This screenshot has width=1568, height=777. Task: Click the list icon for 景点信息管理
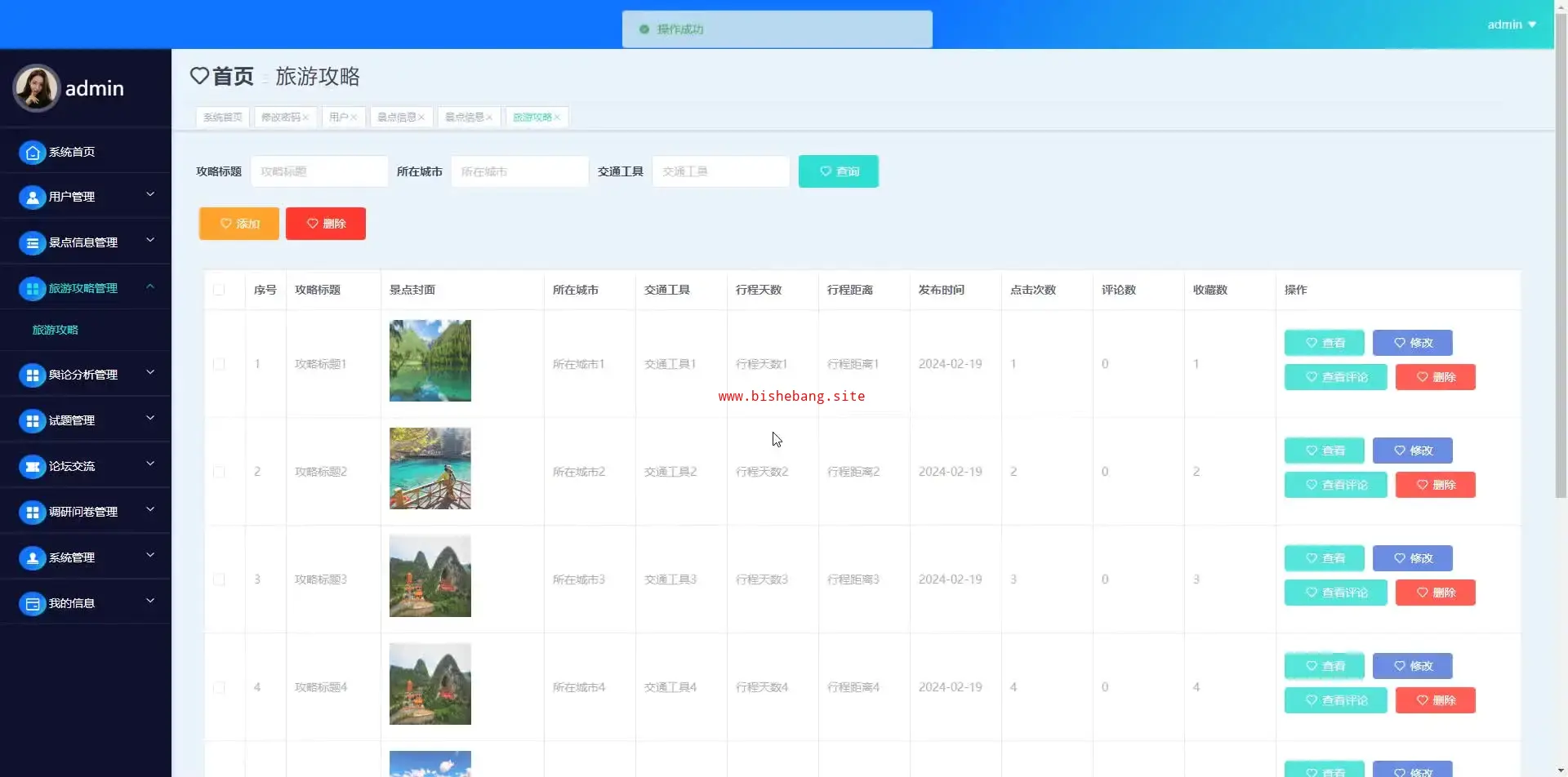[x=32, y=243]
